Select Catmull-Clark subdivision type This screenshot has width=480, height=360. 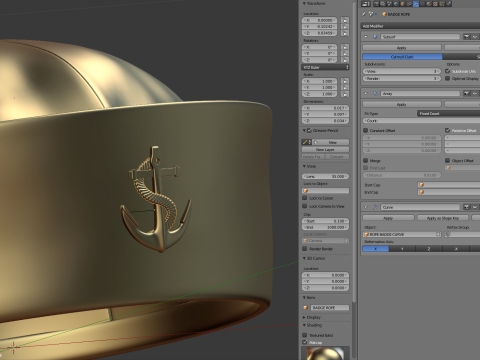tap(402, 57)
